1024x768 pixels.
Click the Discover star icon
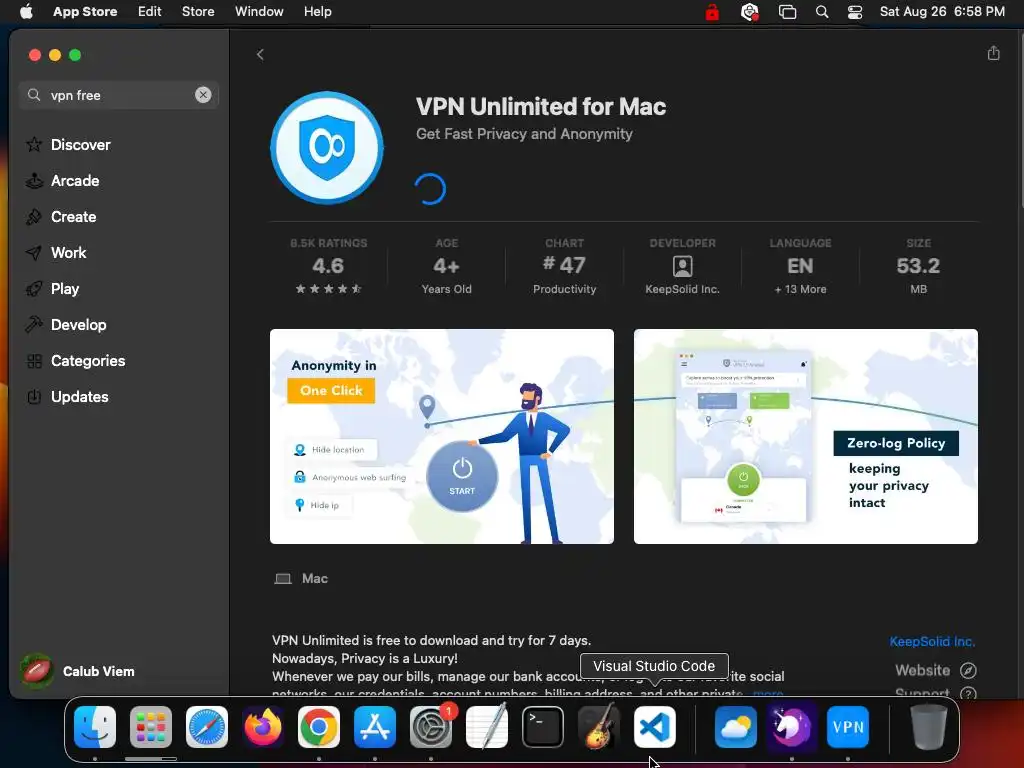pyautogui.click(x=34, y=144)
